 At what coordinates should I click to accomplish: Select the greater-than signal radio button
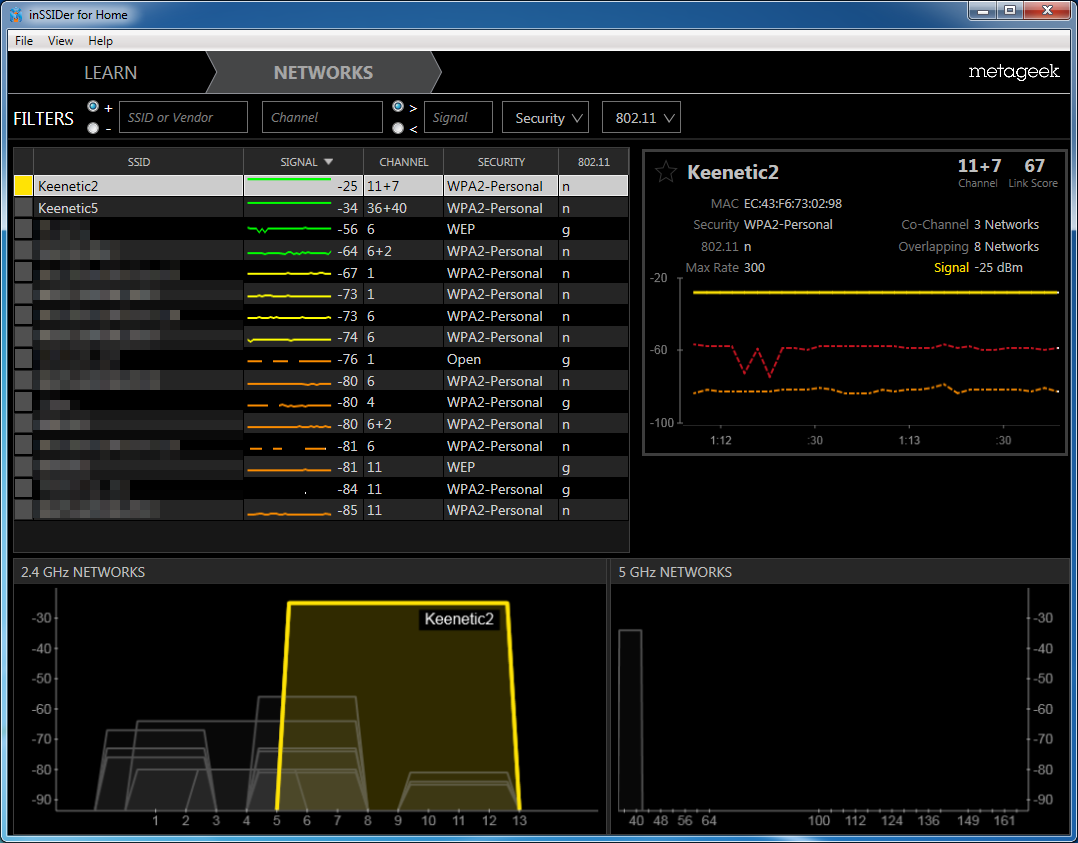tap(397, 107)
